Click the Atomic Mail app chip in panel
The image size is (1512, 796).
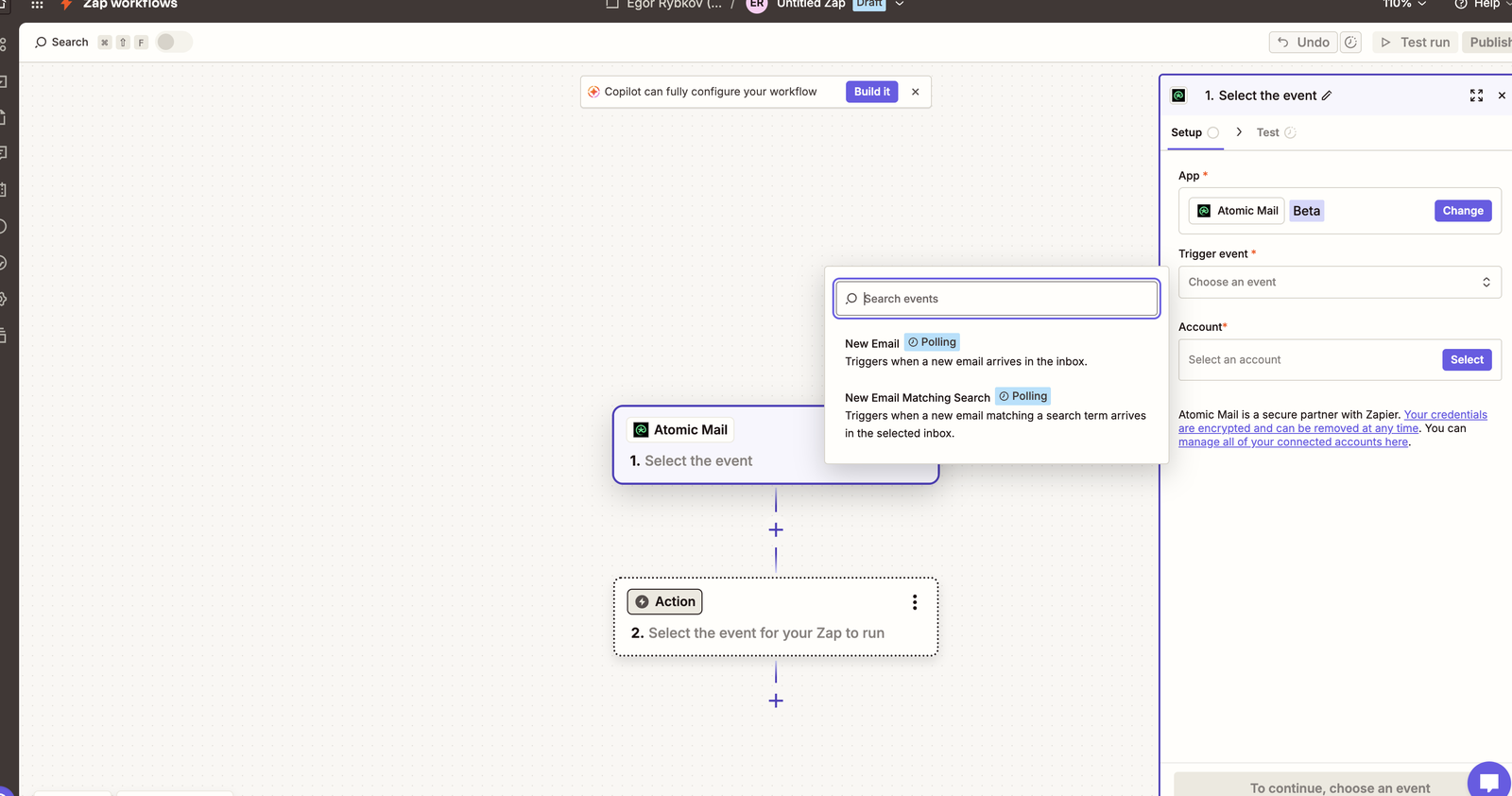(x=1237, y=211)
